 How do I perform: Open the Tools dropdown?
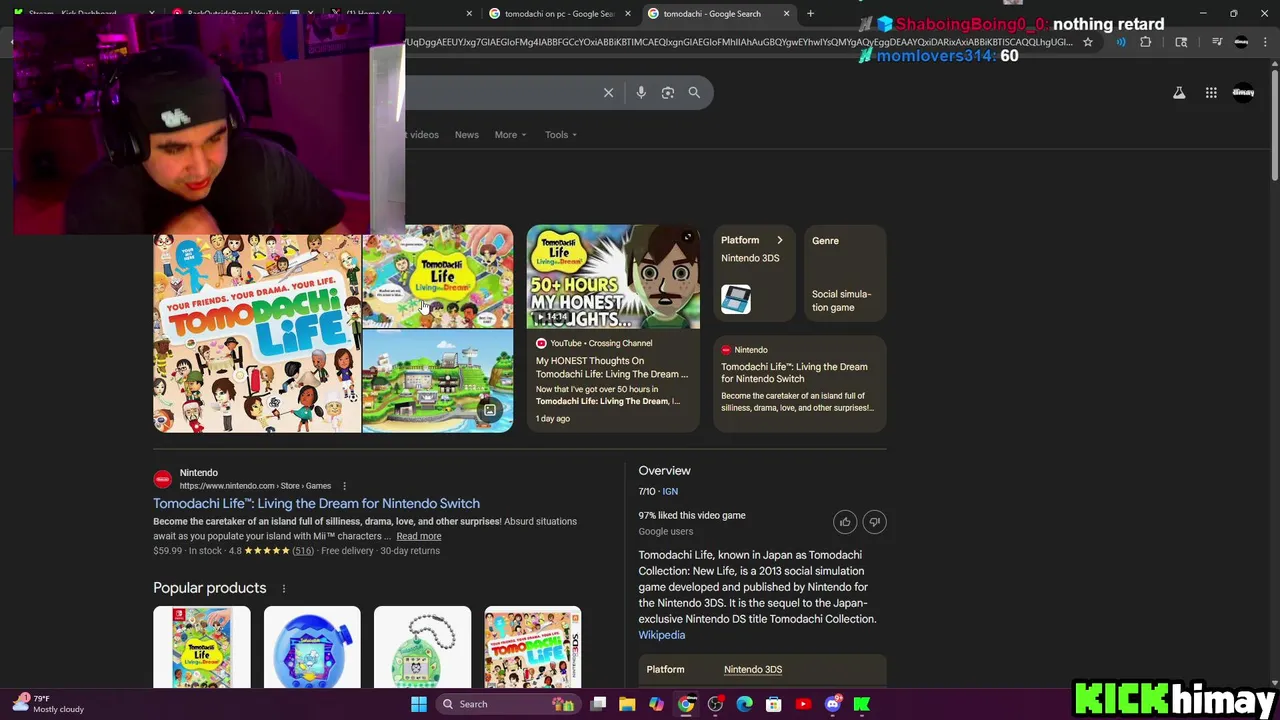click(561, 134)
